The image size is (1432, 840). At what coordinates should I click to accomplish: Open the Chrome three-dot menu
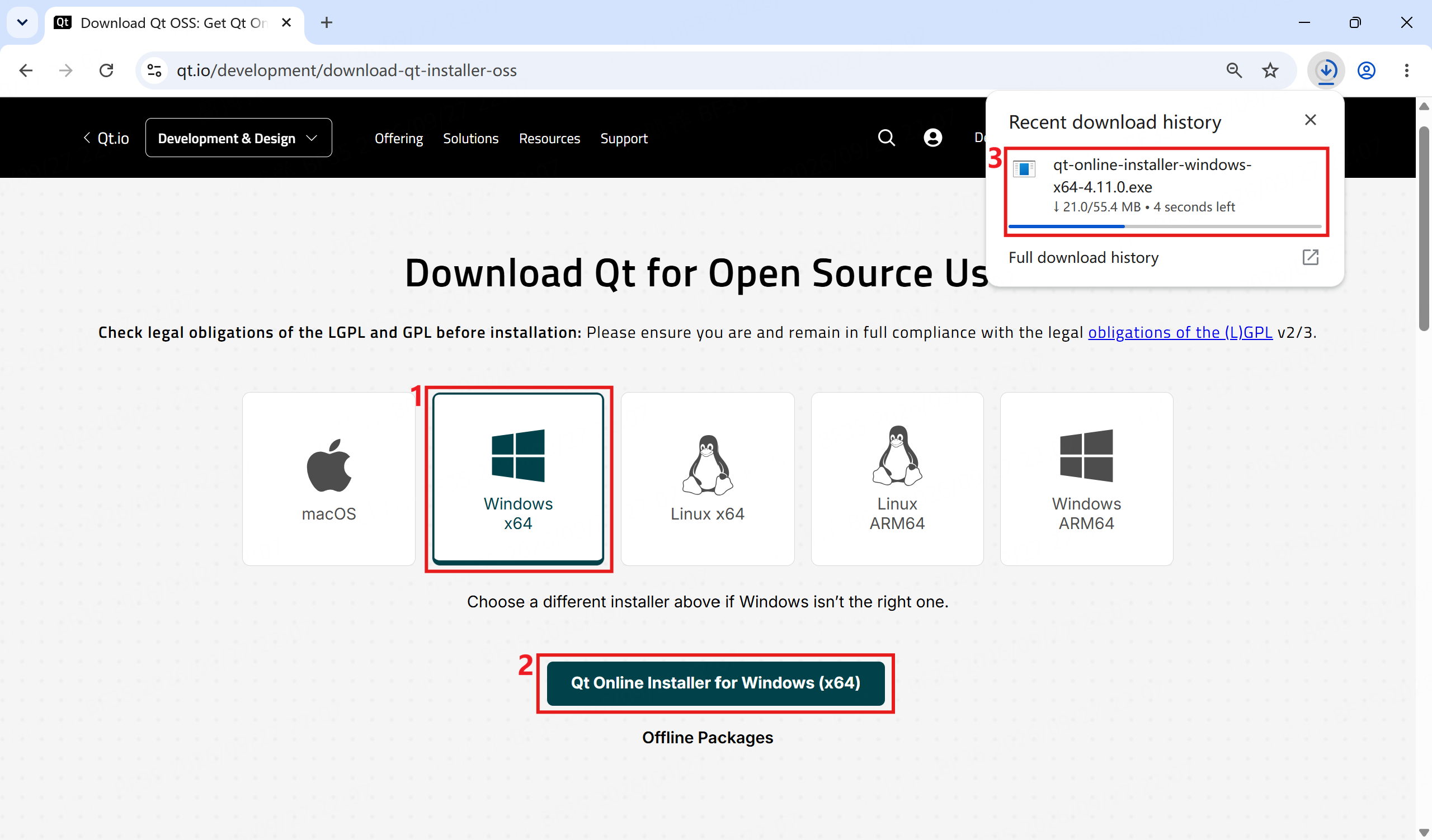(1406, 70)
